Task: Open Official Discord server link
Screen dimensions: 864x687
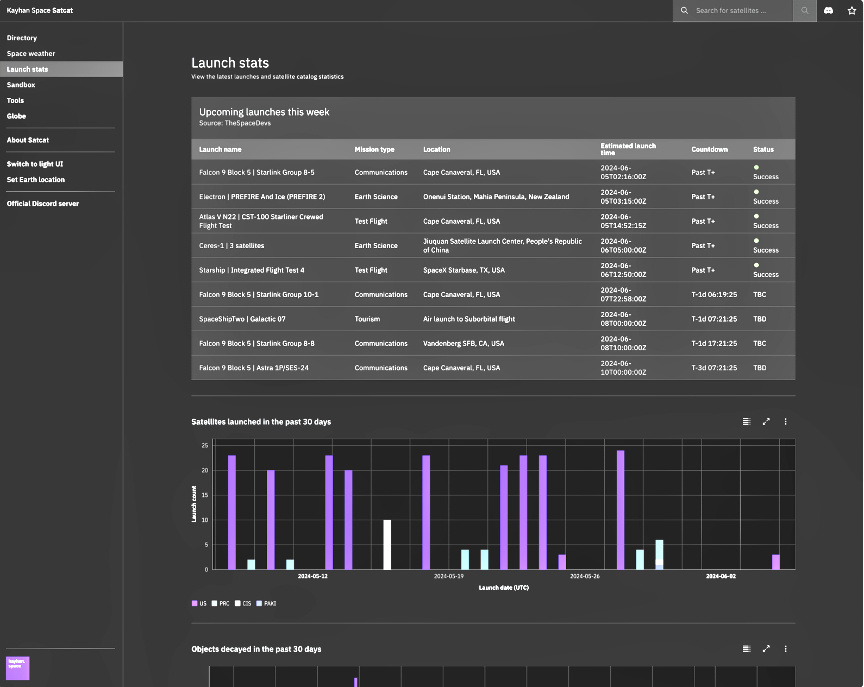Action: click(42, 203)
